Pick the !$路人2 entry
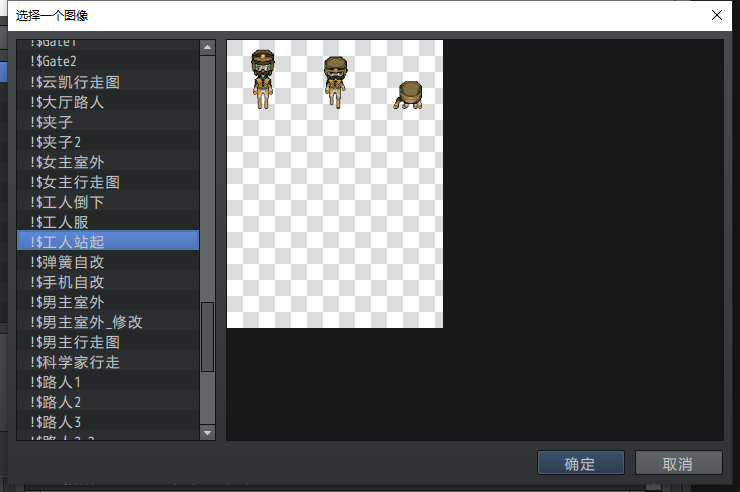This screenshot has height=492, width=740. click(x=108, y=402)
